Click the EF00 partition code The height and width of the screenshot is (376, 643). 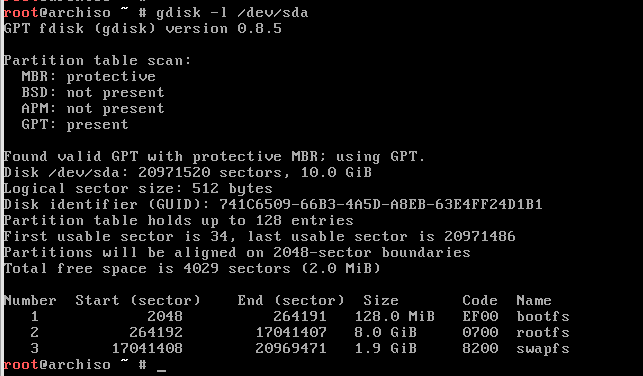click(x=480, y=316)
